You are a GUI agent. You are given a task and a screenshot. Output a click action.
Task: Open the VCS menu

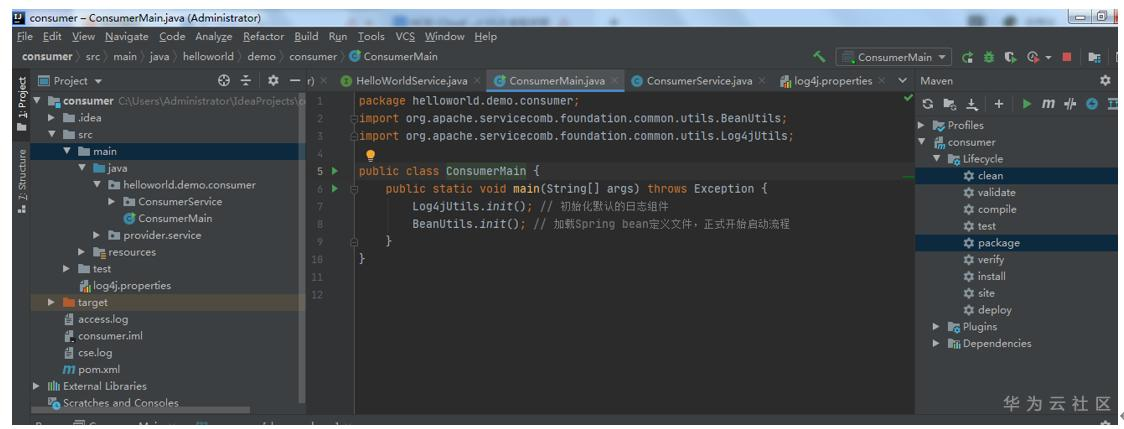coord(405,37)
